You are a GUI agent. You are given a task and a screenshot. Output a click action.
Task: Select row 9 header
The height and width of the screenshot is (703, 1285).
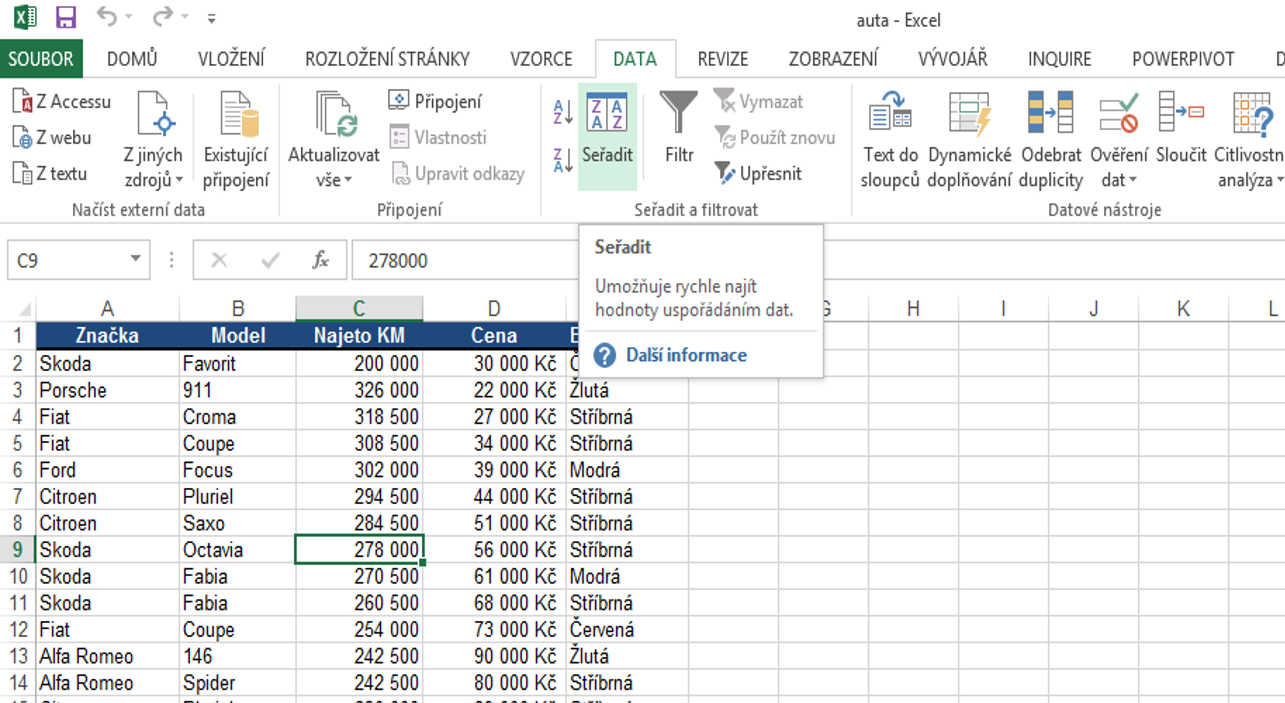point(17,549)
